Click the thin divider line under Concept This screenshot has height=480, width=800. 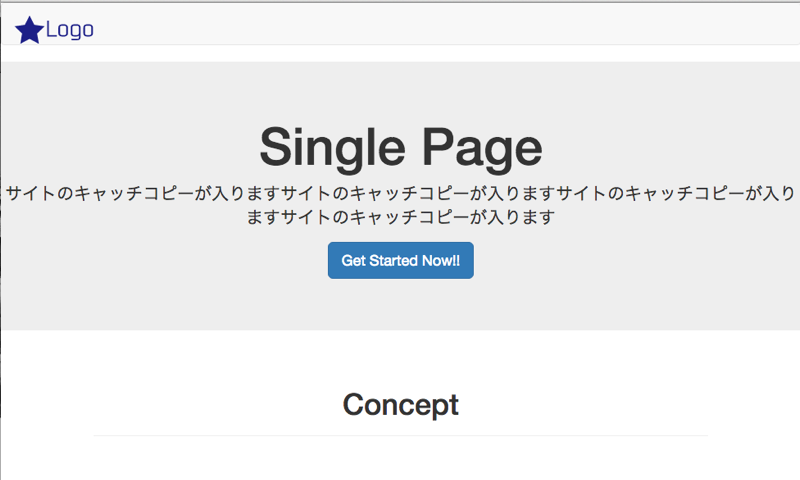click(401, 436)
